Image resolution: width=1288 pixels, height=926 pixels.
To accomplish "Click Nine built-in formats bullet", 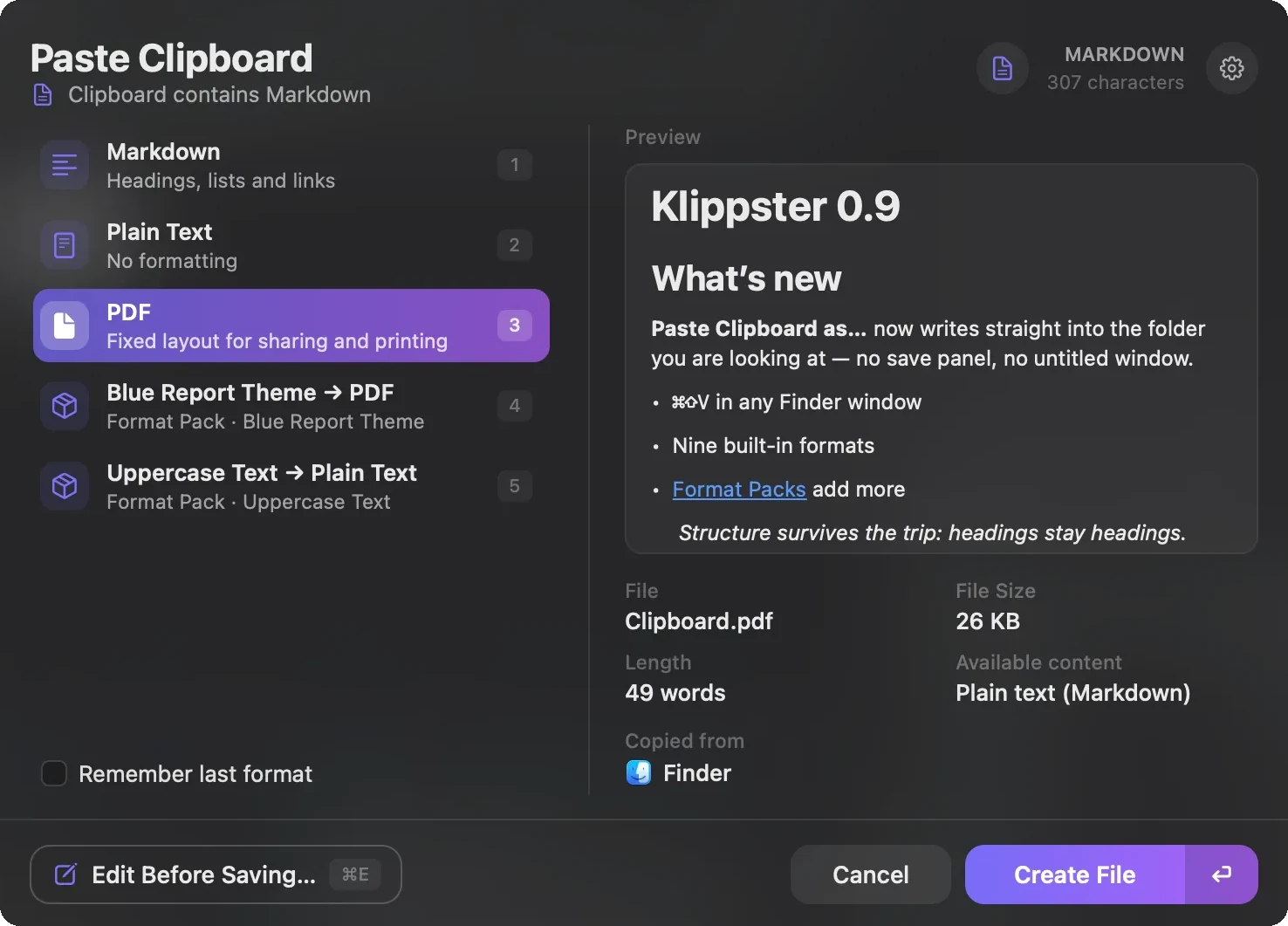I will point(773,445).
